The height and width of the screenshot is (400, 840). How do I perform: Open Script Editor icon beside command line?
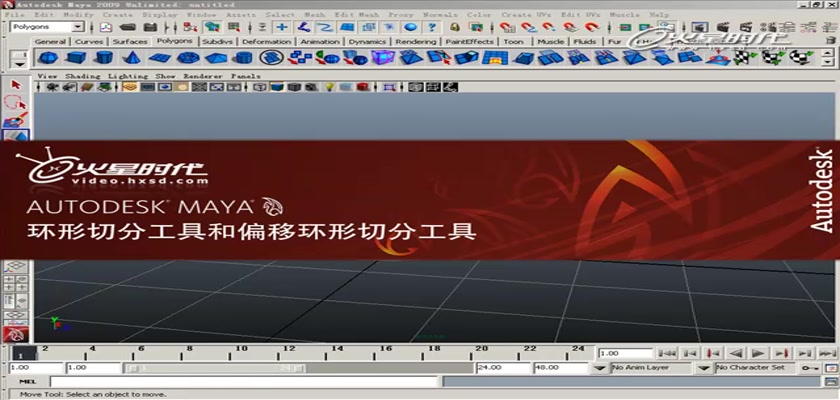pos(830,381)
